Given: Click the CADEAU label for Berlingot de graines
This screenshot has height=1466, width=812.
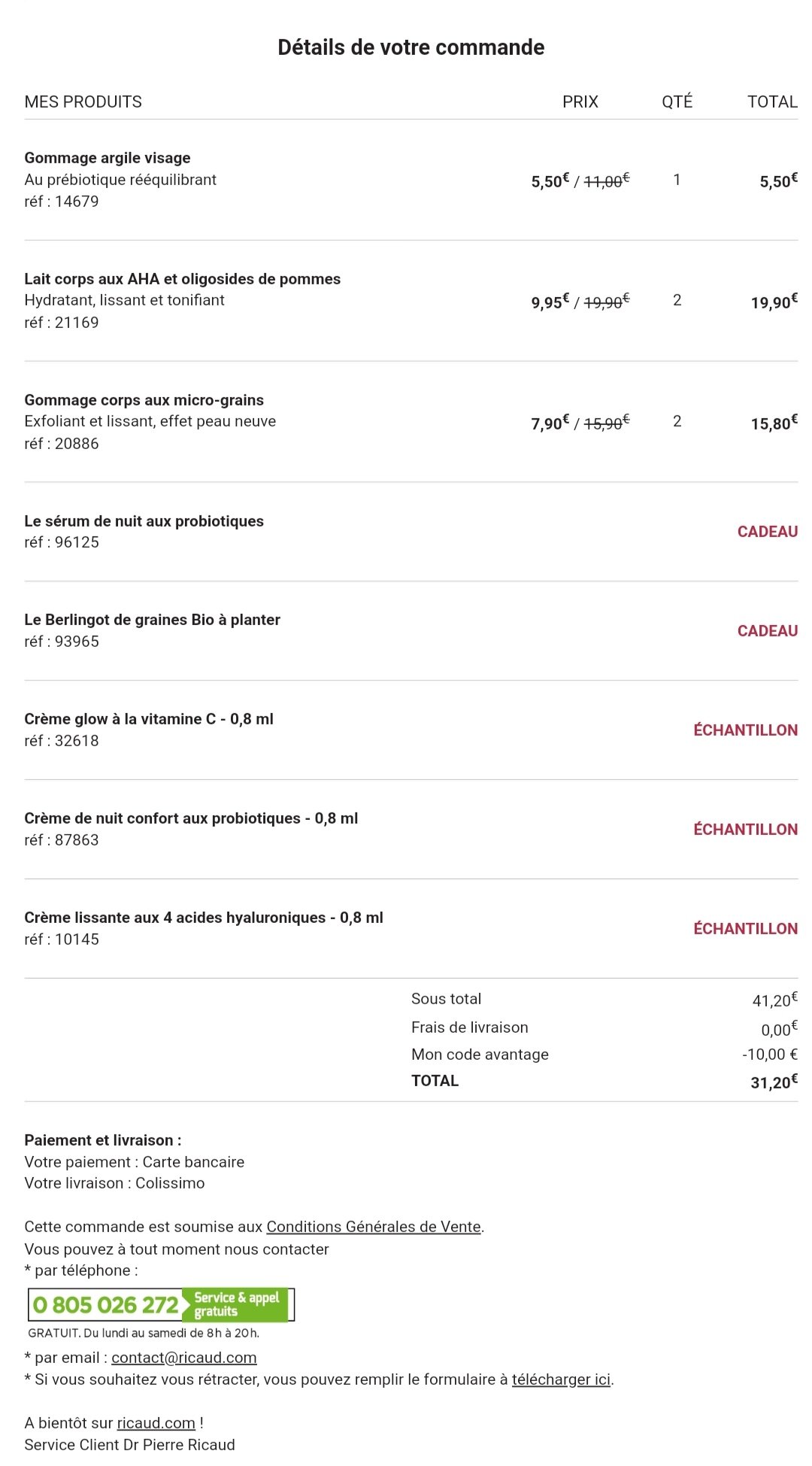Looking at the screenshot, I should (768, 631).
